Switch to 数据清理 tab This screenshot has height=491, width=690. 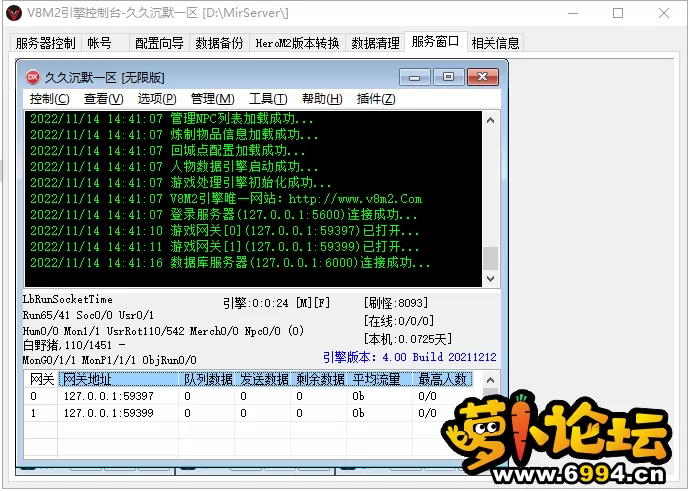(x=375, y=43)
